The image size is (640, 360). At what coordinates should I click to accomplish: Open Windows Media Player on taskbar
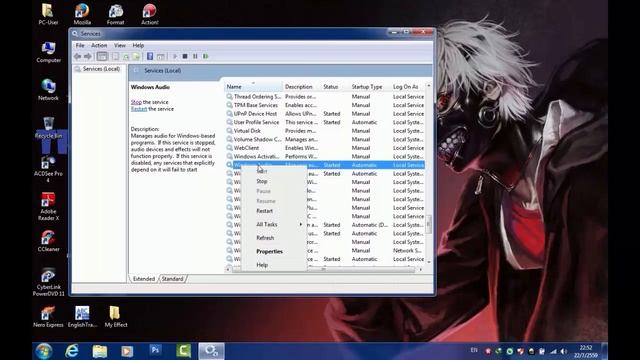point(127,351)
